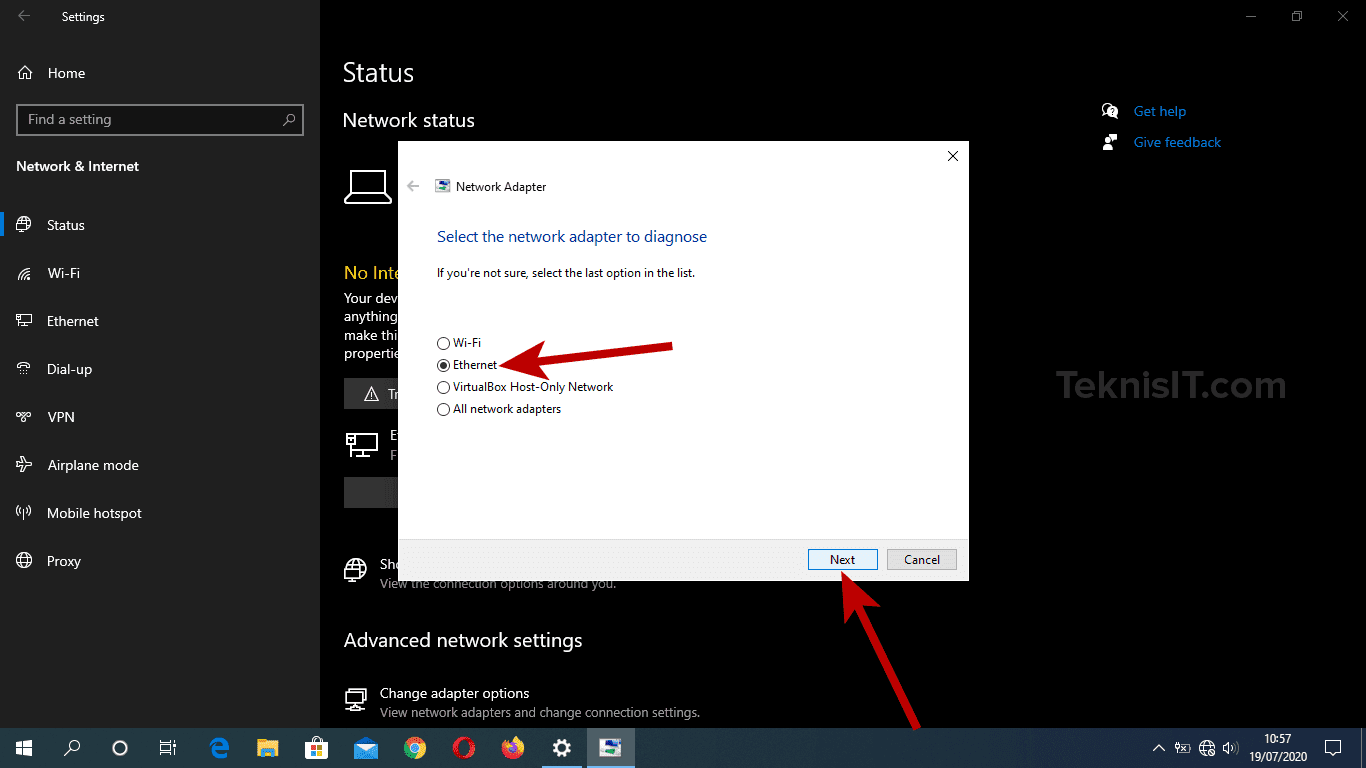
Task: Open Firefox from the taskbar
Action: pos(512,747)
